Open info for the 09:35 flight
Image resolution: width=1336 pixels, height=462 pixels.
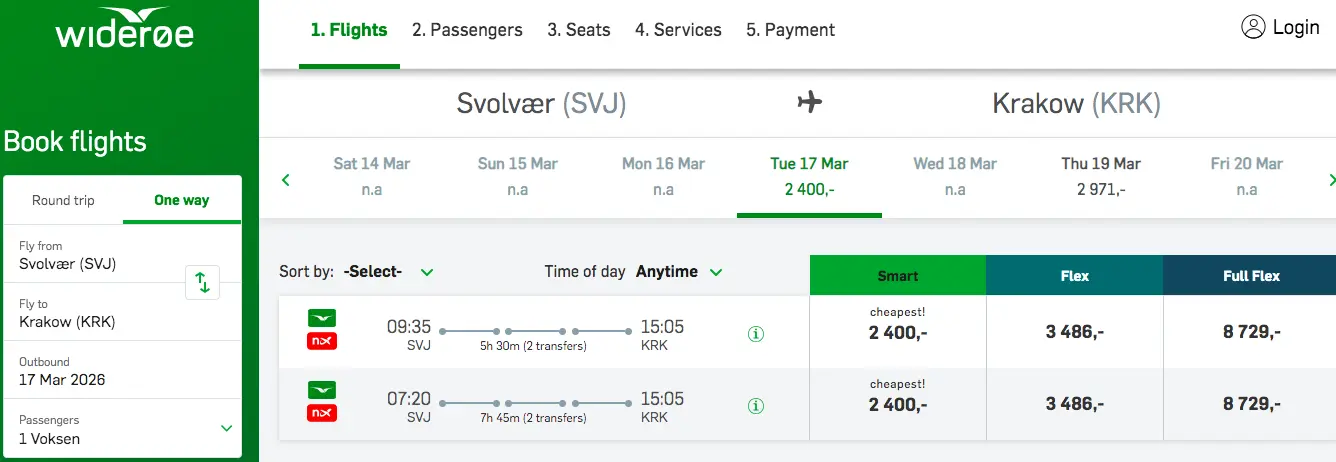pyautogui.click(x=756, y=334)
